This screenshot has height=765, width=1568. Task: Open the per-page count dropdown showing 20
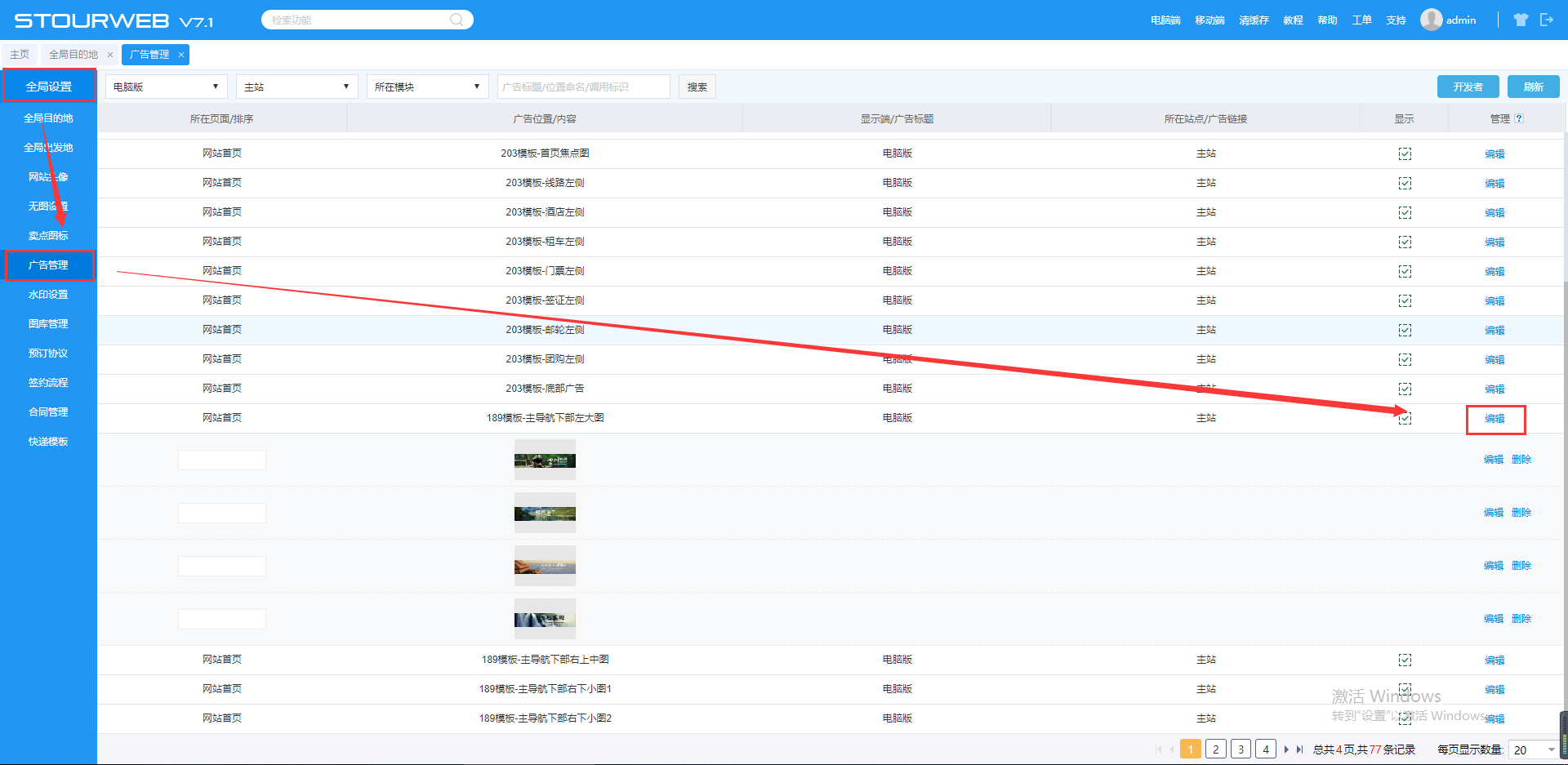pos(1533,749)
